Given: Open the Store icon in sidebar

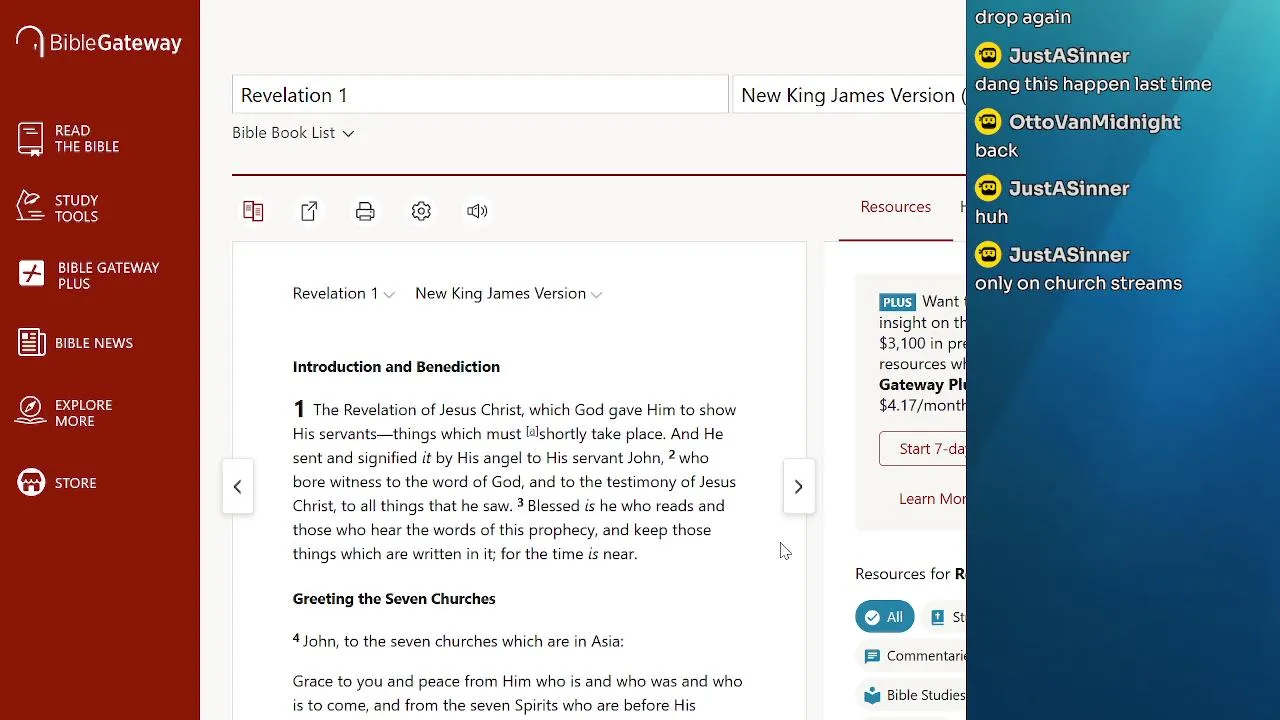Looking at the screenshot, I should (x=31, y=482).
